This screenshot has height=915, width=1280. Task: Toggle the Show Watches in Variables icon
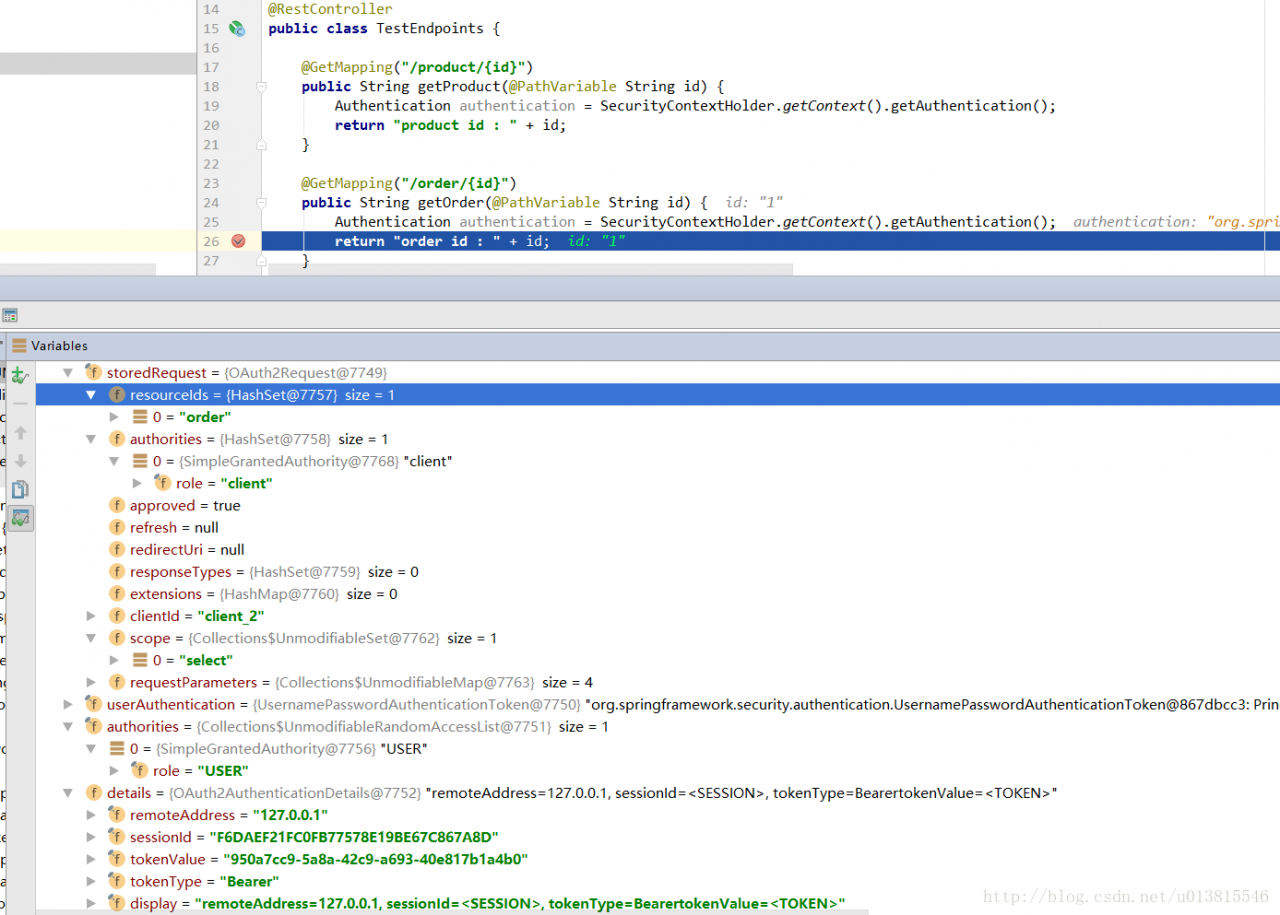tap(19, 518)
